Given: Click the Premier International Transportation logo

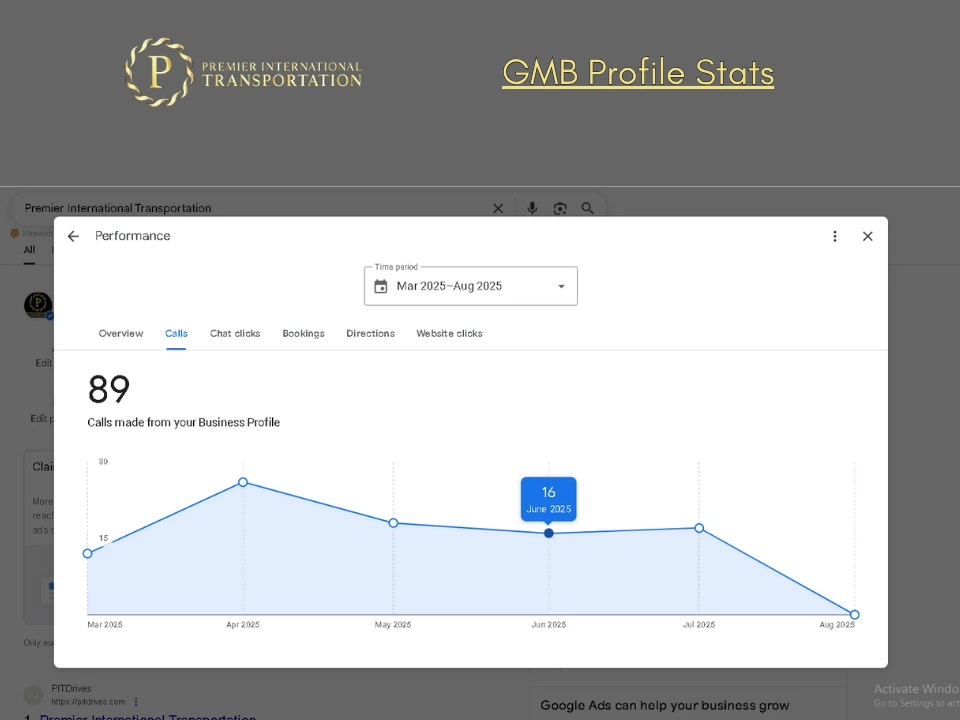Looking at the screenshot, I should tap(243, 72).
